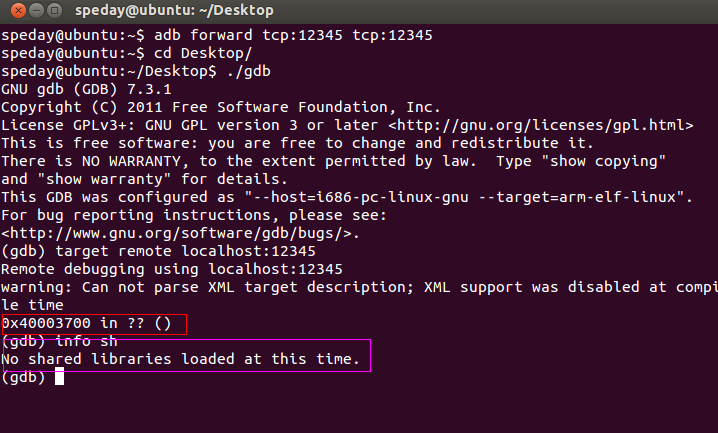Viewport: 718px width, 433px height.
Task: Select the 0x40003700 in ?? () address line
Action: pos(87,323)
